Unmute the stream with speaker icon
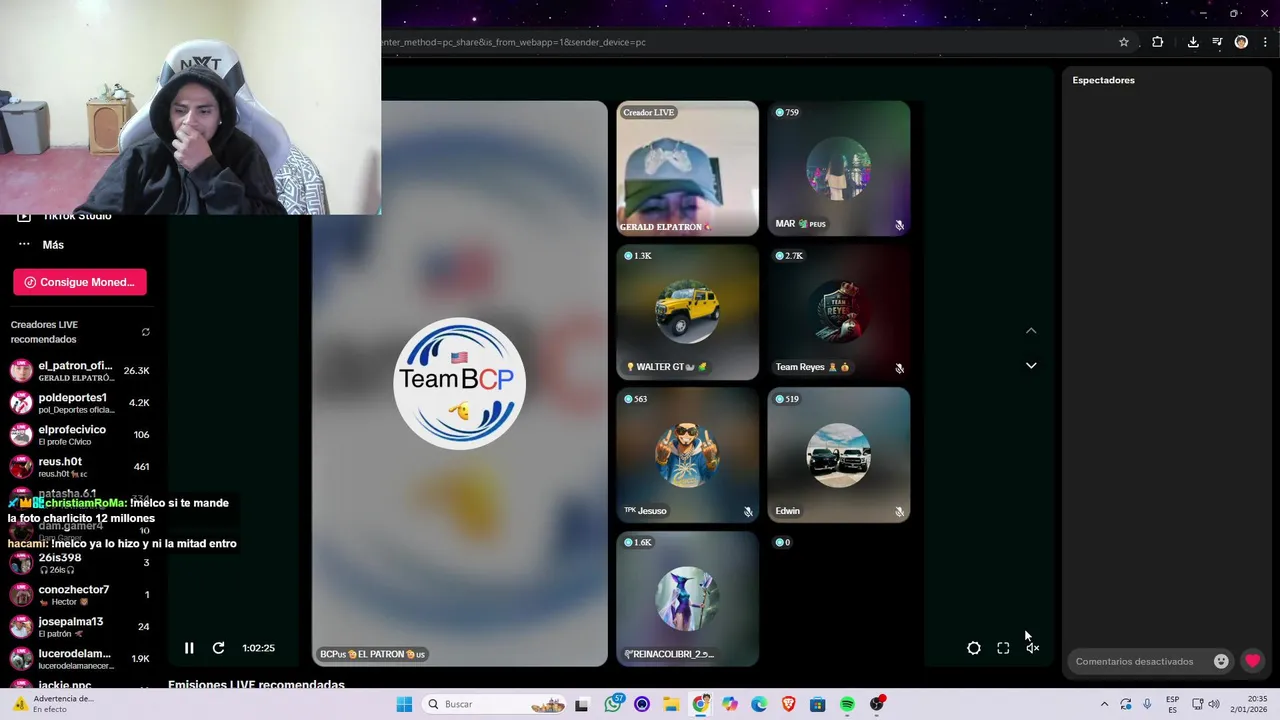Screen dimensions: 1280x720 tap(1033, 648)
